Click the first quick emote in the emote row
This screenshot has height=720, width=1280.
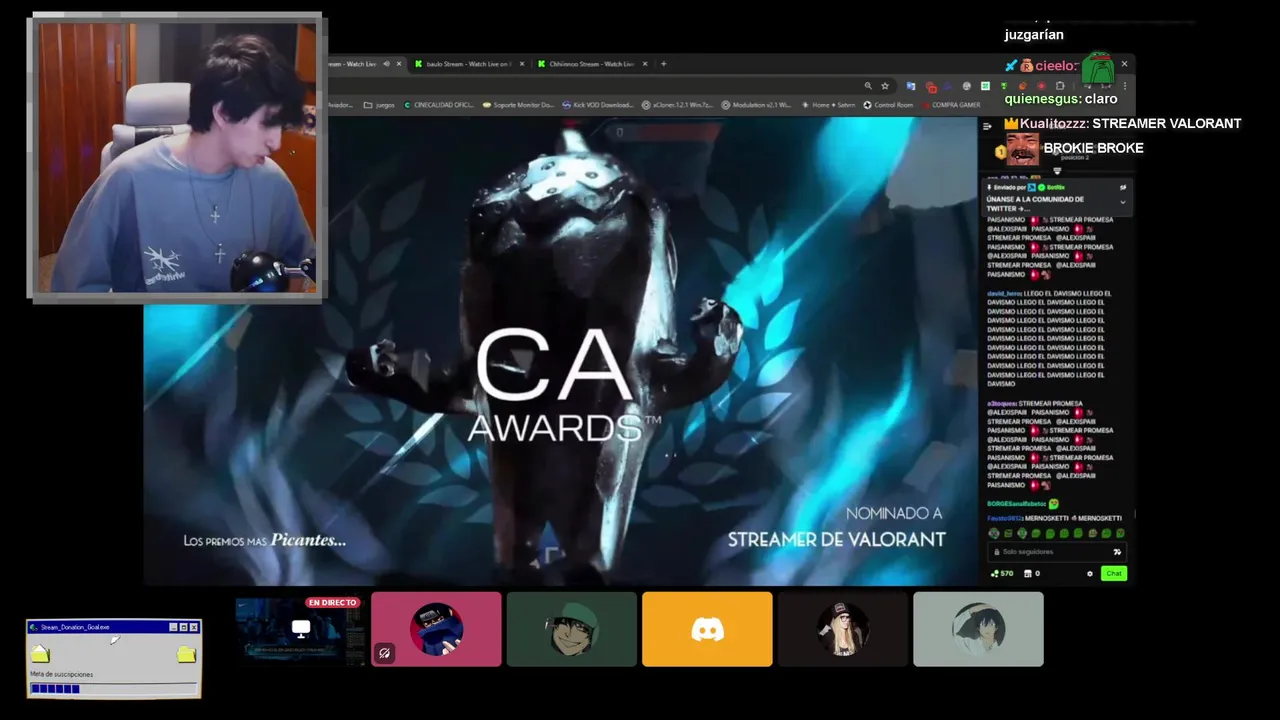click(993, 534)
